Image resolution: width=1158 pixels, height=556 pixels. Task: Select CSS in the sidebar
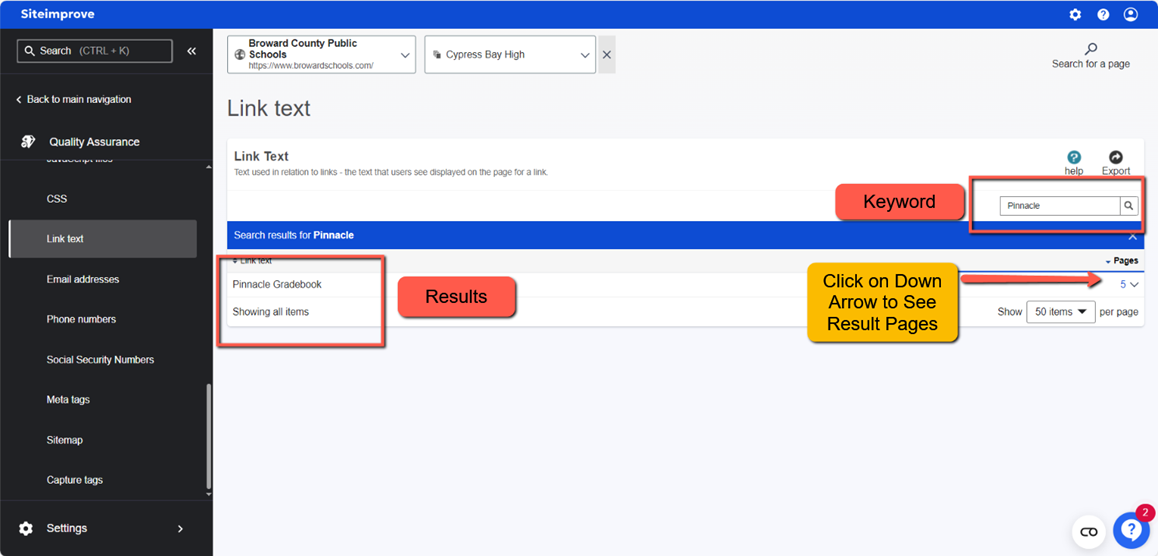tap(57, 199)
